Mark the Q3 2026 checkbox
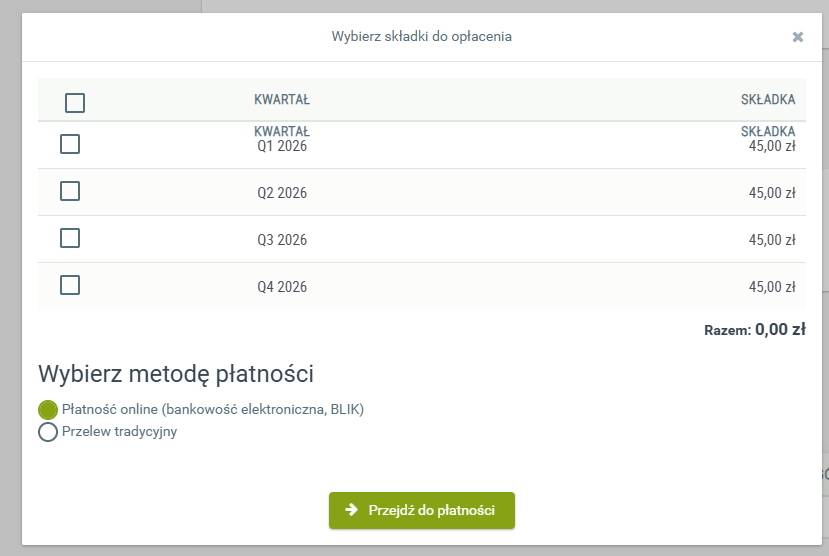This screenshot has height=556, width=829. (70, 238)
